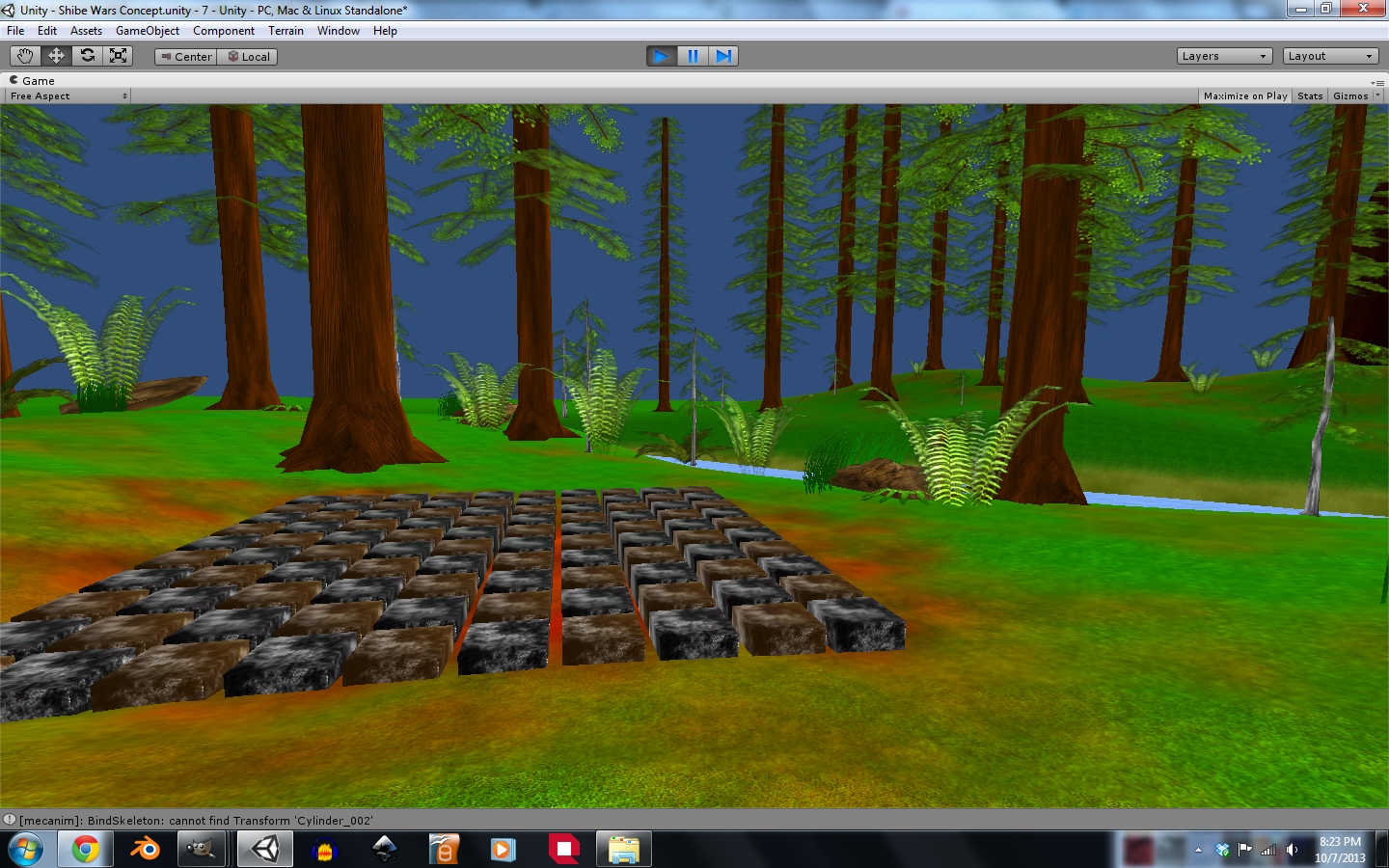Open the Windows Start menu

click(26, 850)
